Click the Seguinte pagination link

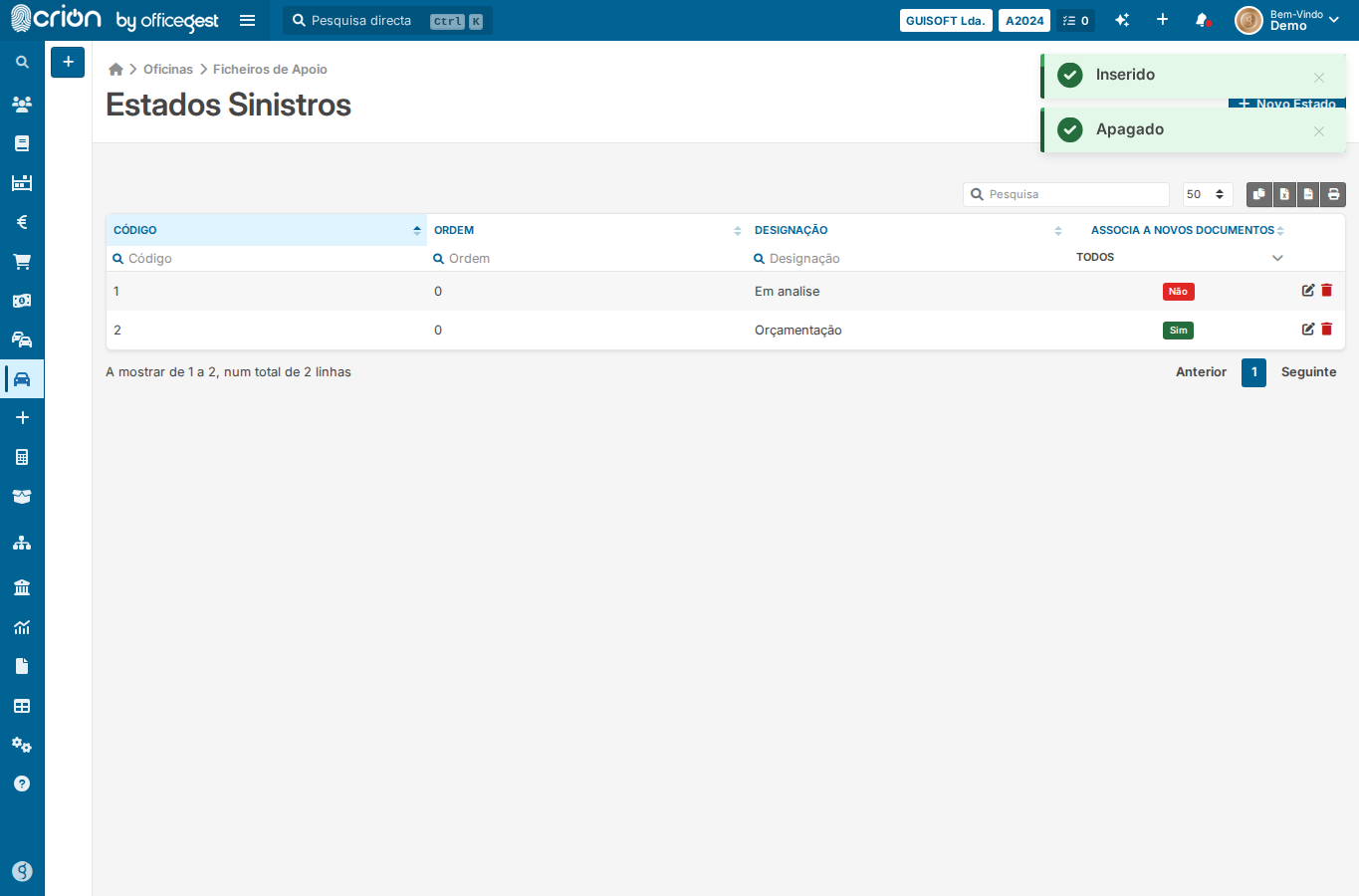[1308, 372]
